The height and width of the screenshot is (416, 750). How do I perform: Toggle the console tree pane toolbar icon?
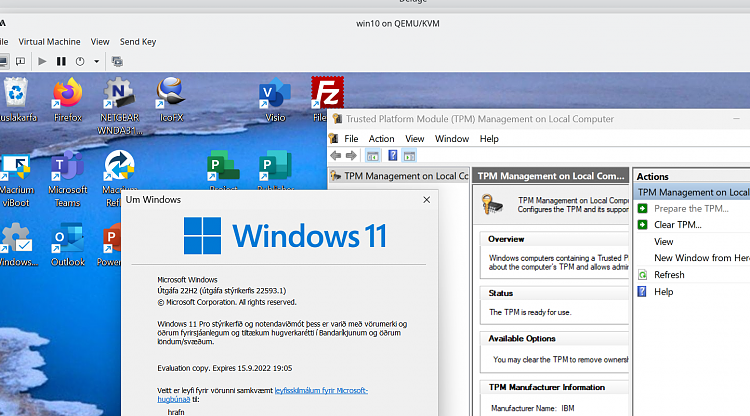tap(373, 155)
